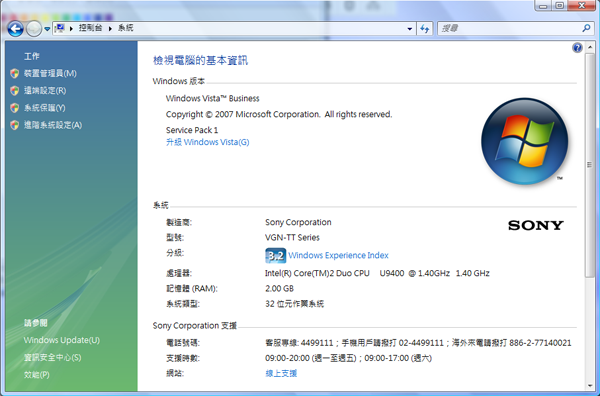
Task: Click the SONY manufacturer logo
Action: click(536, 225)
